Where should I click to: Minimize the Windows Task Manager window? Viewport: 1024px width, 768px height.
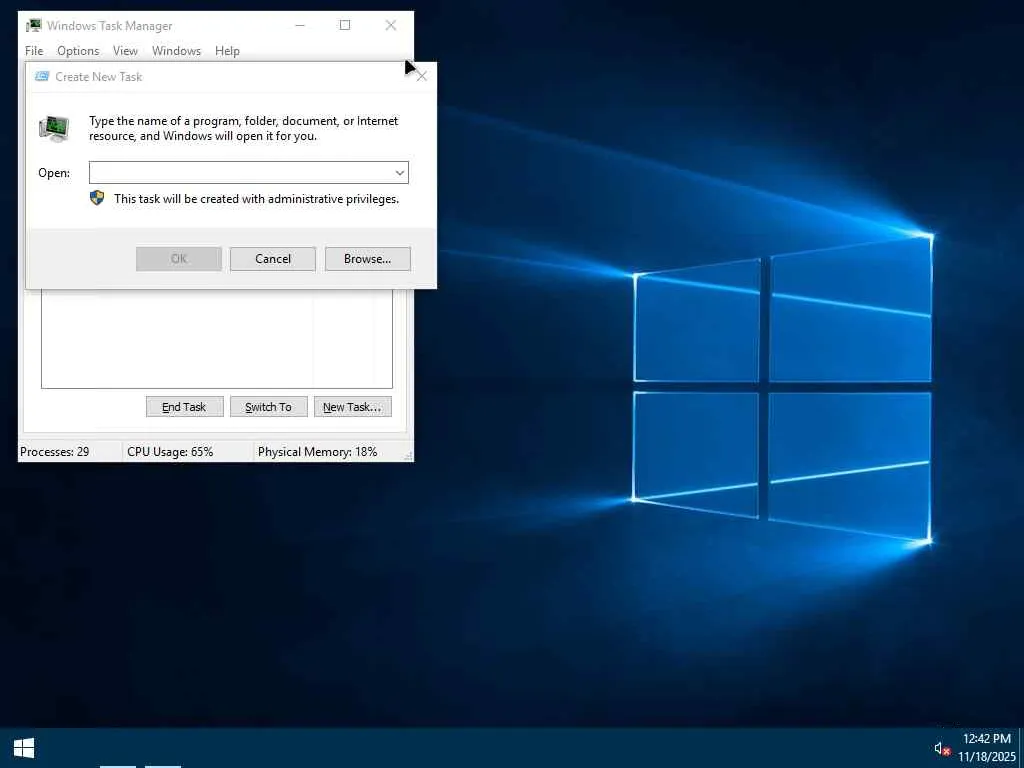coord(300,25)
